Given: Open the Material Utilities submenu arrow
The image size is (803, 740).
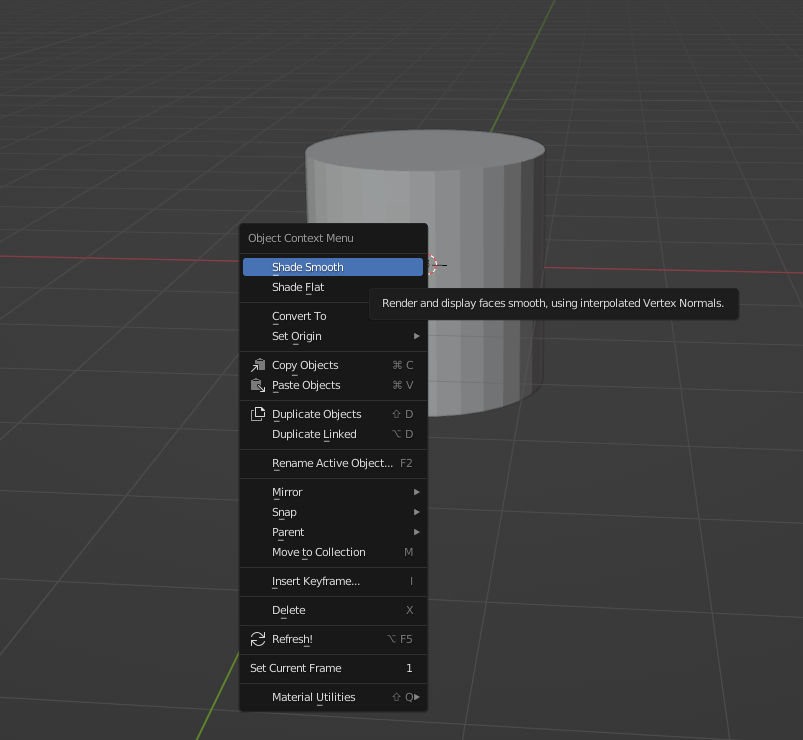Looking at the screenshot, I should click(417, 697).
